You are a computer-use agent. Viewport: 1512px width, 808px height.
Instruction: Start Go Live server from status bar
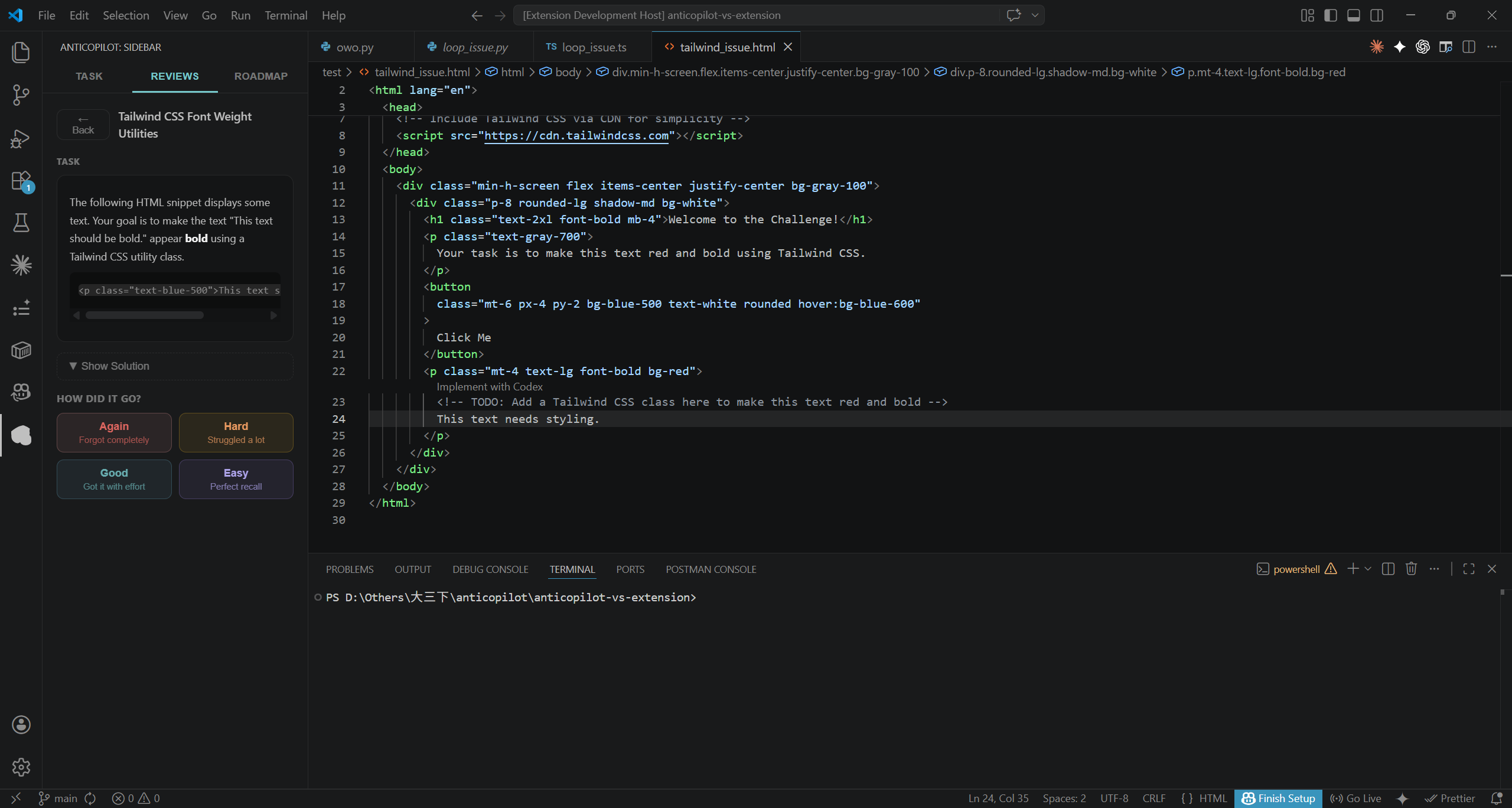click(1355, 799)
